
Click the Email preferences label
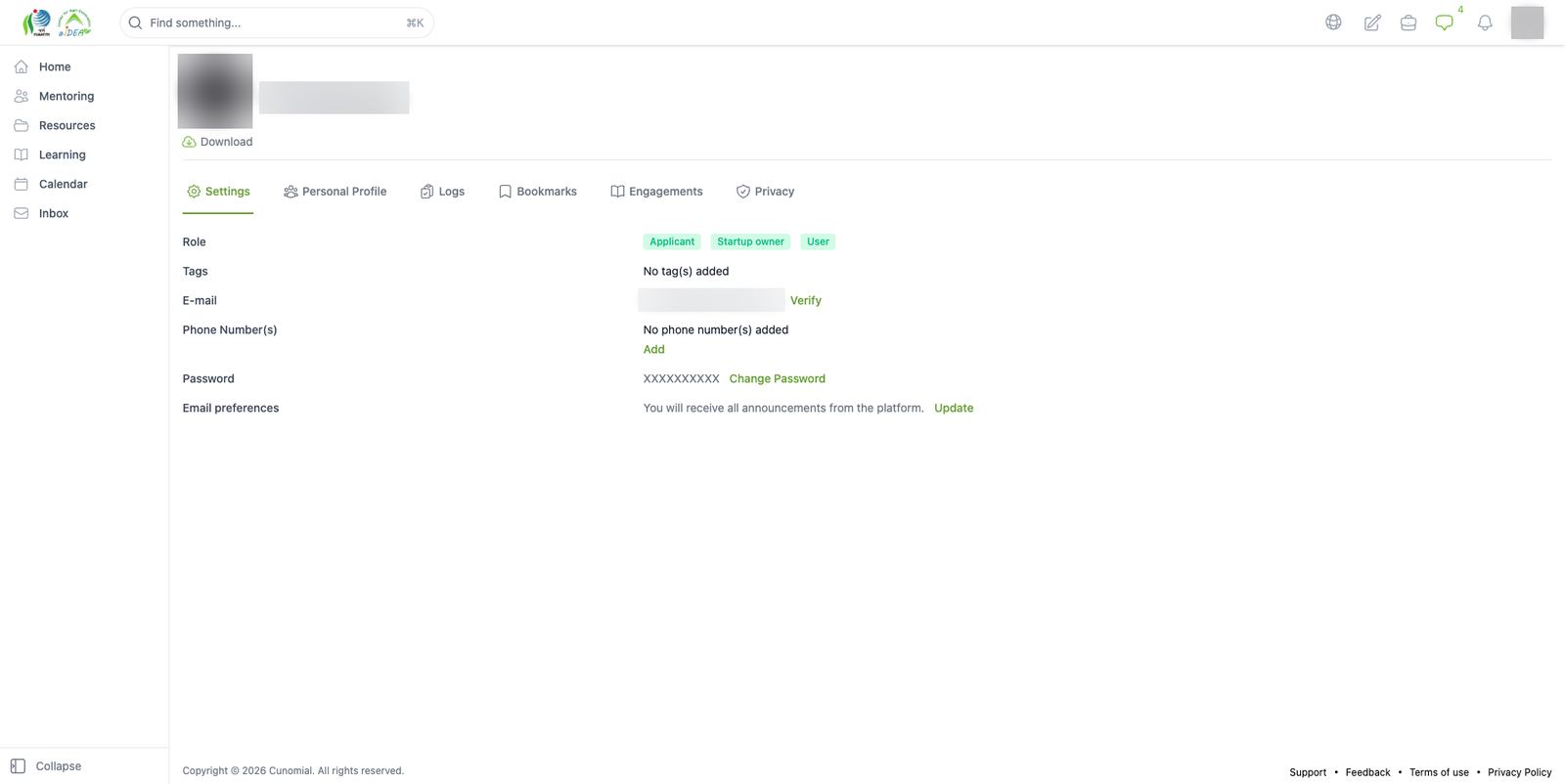(231, 408)
